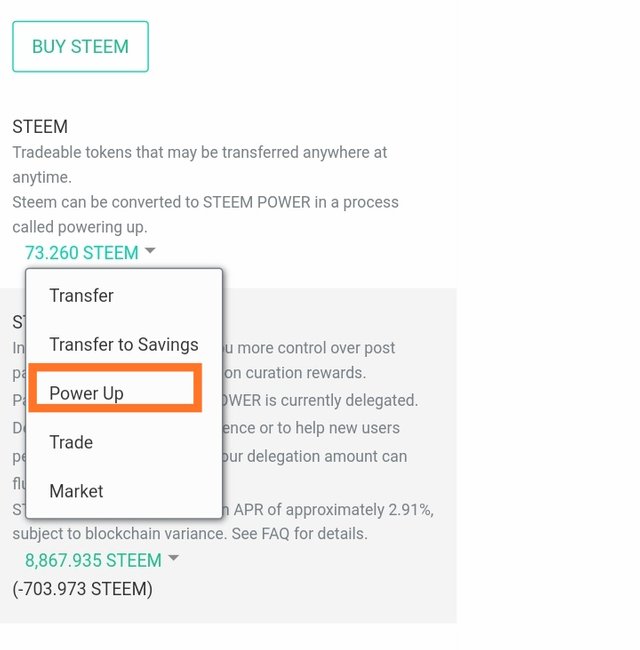Click the (-703.973 STEEM) delegated amount
This screenshot has width=640, height=650.
pos(82,589)
